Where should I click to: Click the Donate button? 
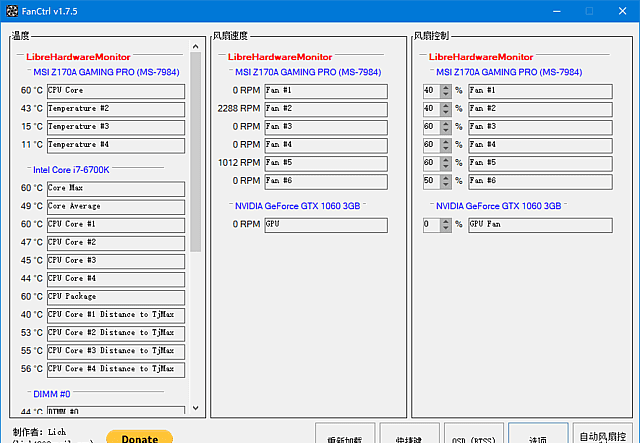tap(140, 437)
